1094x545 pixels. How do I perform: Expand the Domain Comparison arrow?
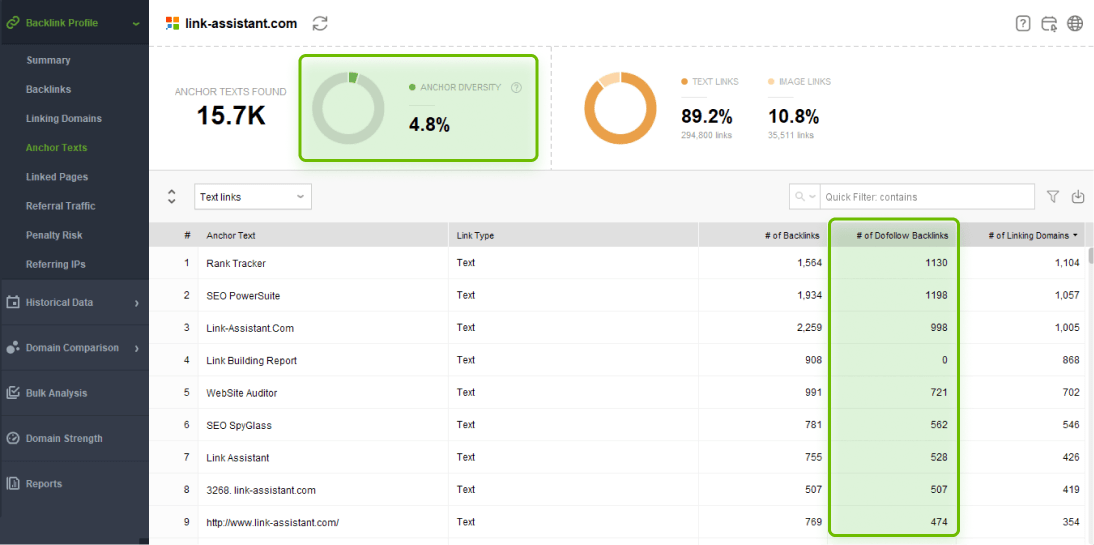(137, 348)
